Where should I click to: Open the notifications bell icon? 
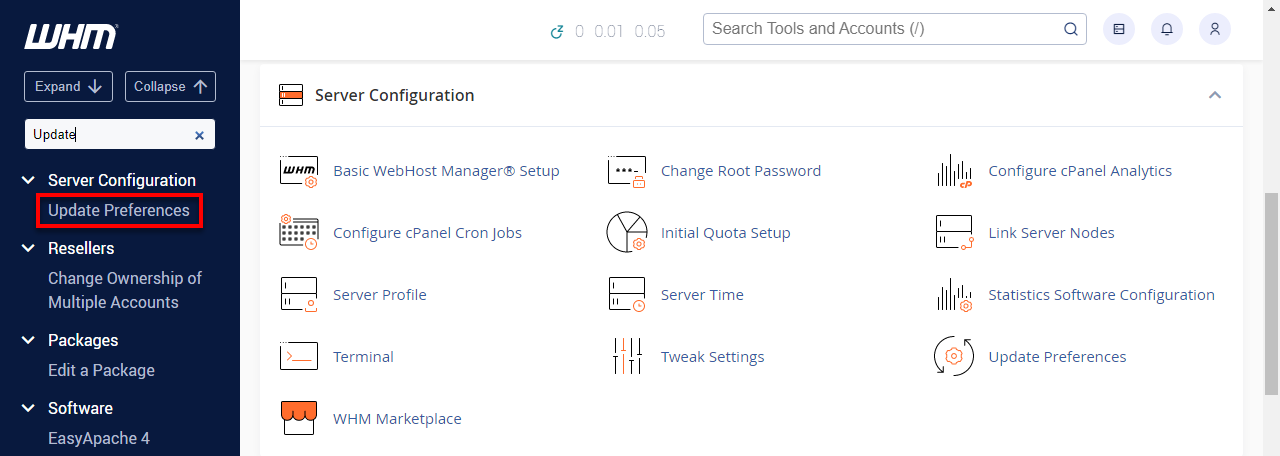[1166, 29]
